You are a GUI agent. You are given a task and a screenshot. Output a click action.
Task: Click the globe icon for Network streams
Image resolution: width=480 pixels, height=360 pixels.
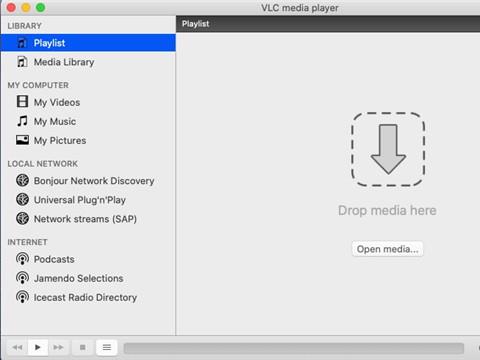pos(22,219)
